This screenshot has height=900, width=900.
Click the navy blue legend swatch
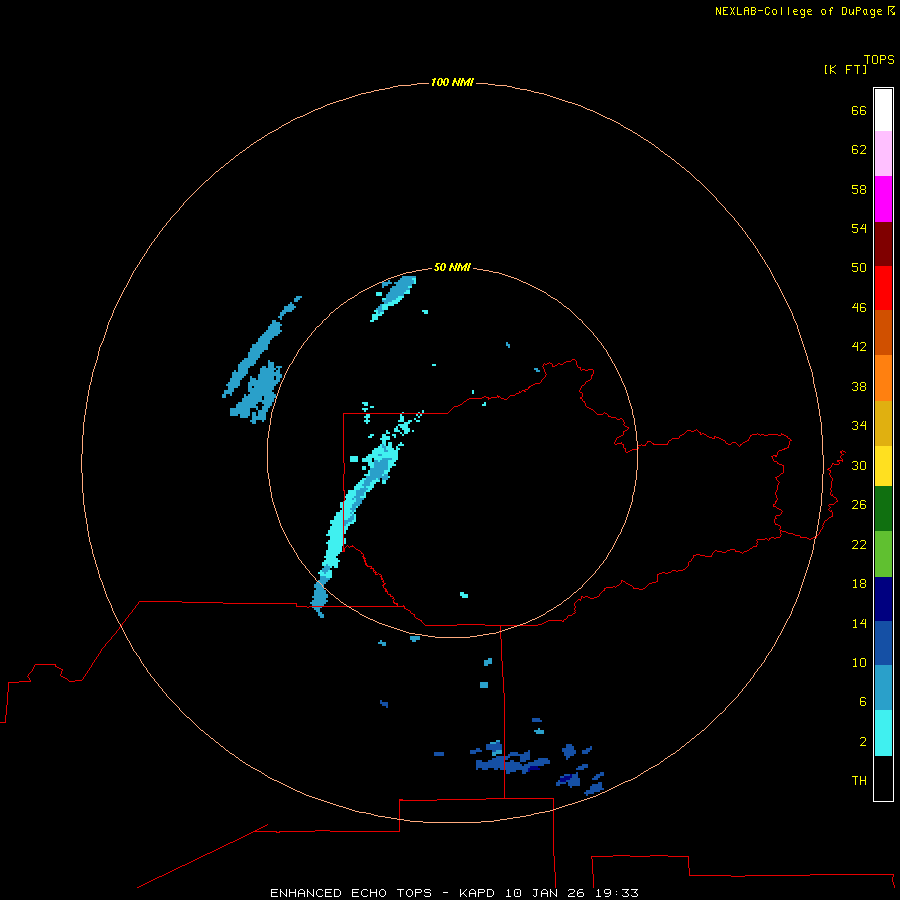click(x=883, y=599)
